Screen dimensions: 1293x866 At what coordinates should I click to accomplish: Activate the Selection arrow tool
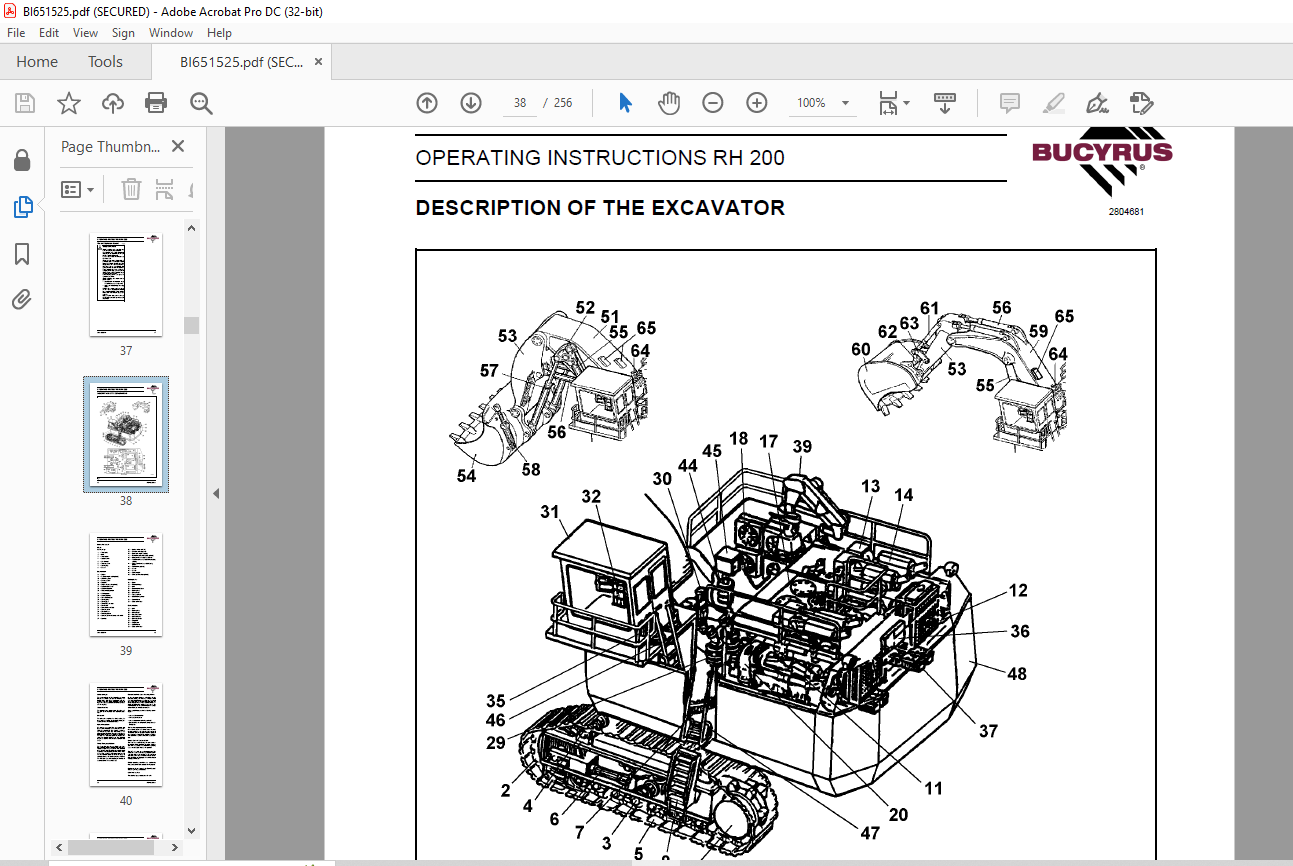625,103
